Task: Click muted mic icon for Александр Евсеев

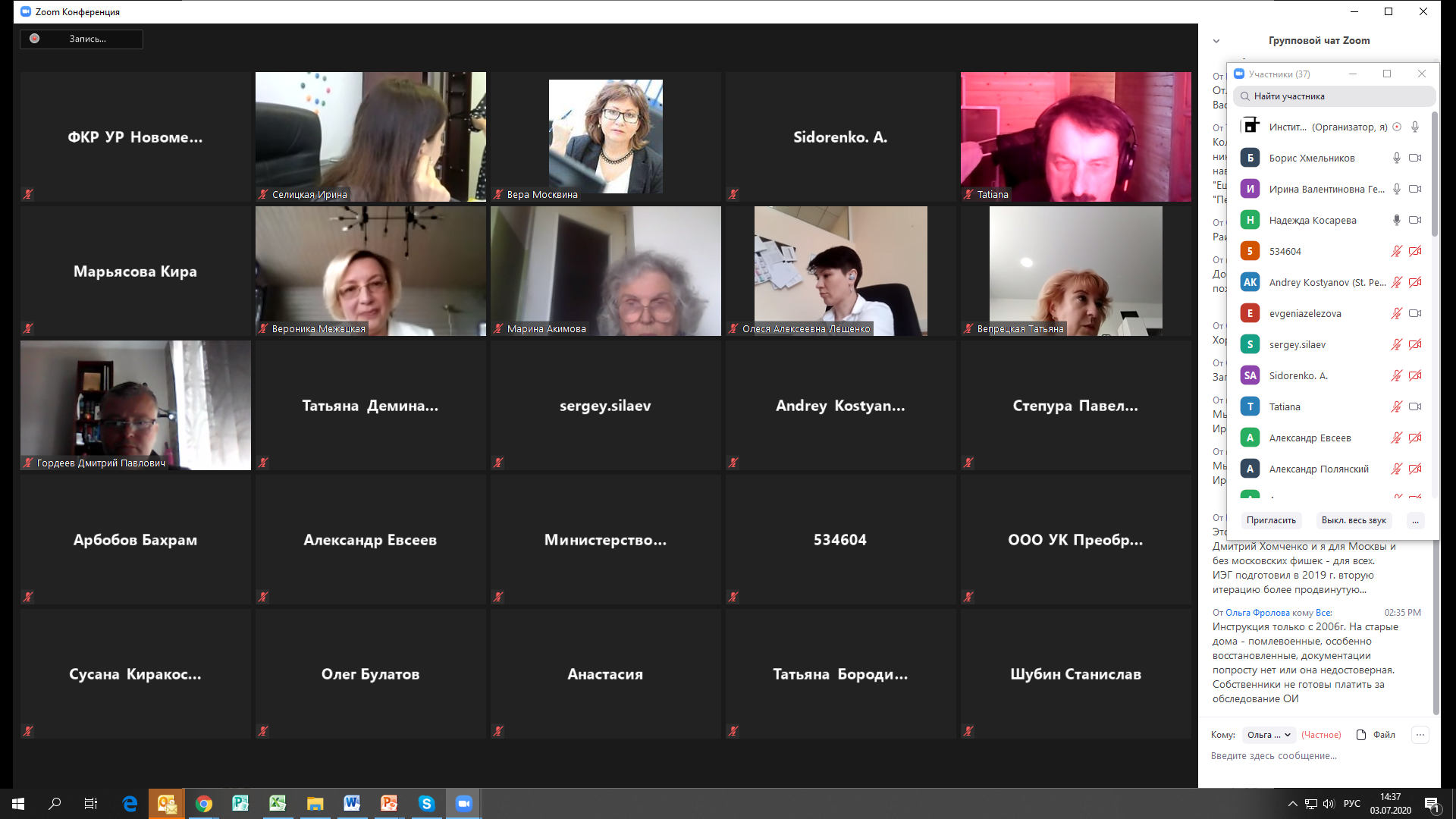Action: tap(1396, 438)
